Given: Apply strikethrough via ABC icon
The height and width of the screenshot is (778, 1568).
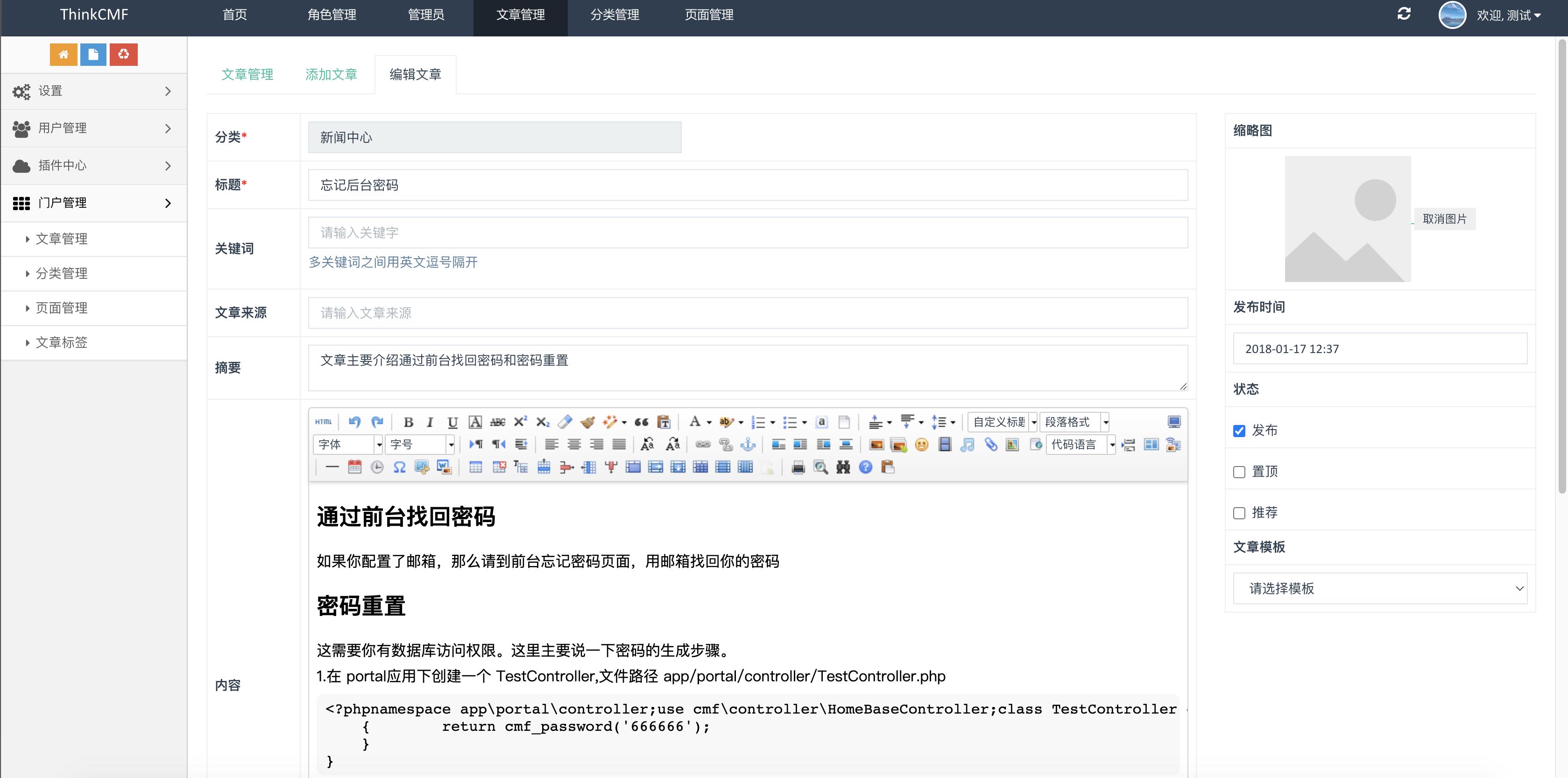Looking at the screenshot, I should point(497,422).
